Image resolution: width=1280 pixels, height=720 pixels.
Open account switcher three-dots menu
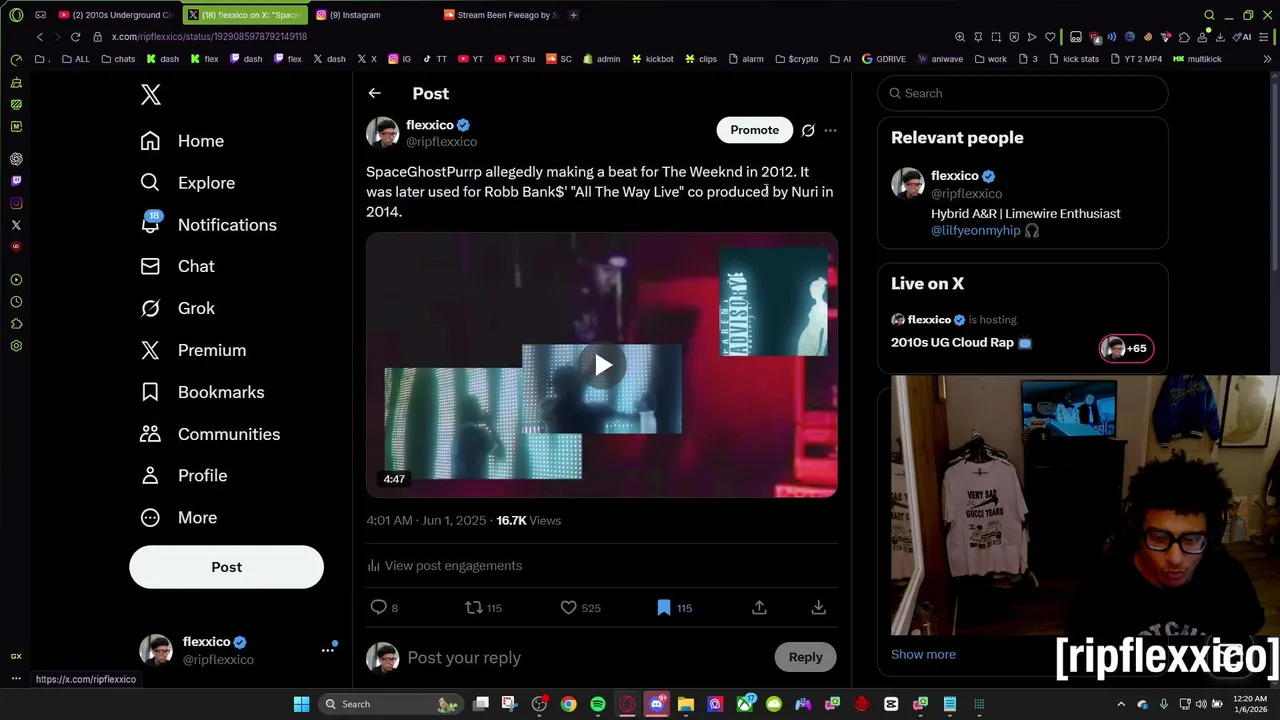tap(327, 650)
